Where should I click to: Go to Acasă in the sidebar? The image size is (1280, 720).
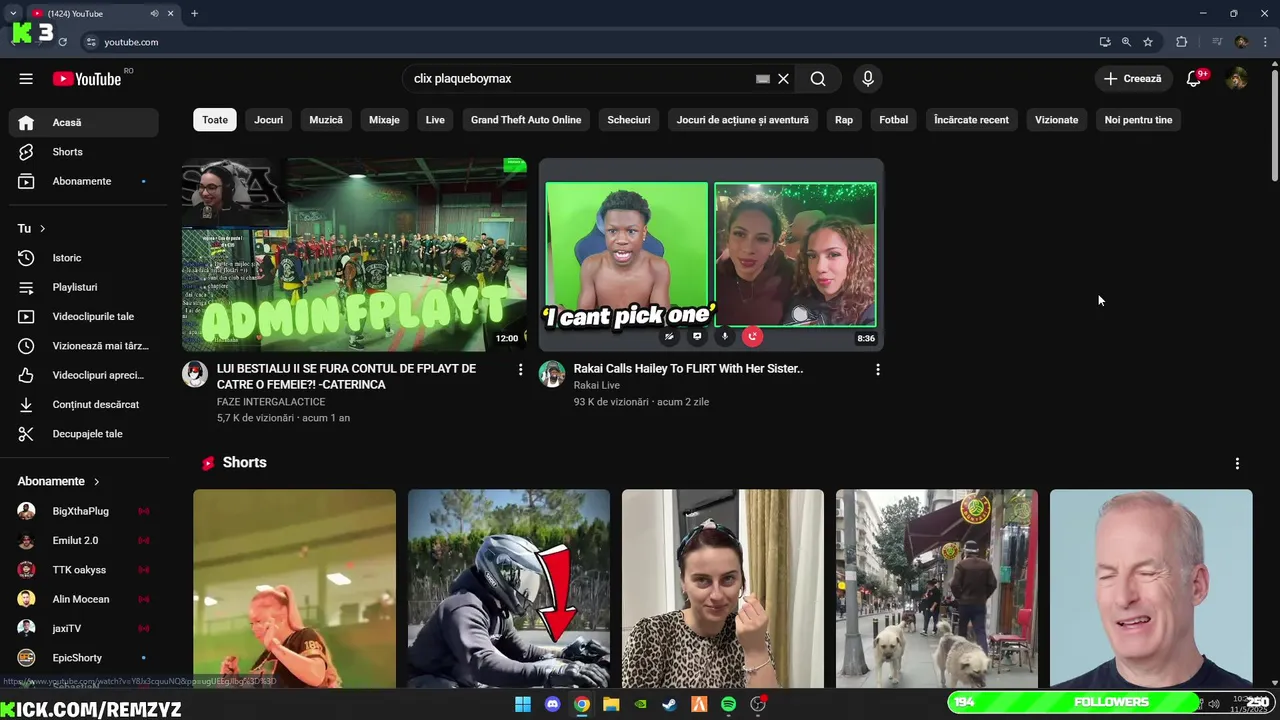[84, 123]
